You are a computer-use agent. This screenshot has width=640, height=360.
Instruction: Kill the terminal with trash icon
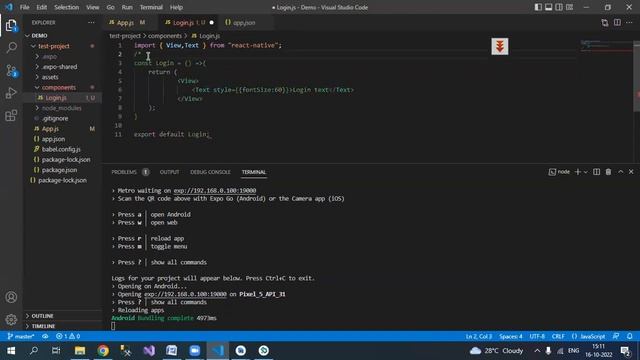(x=608, y=172)
